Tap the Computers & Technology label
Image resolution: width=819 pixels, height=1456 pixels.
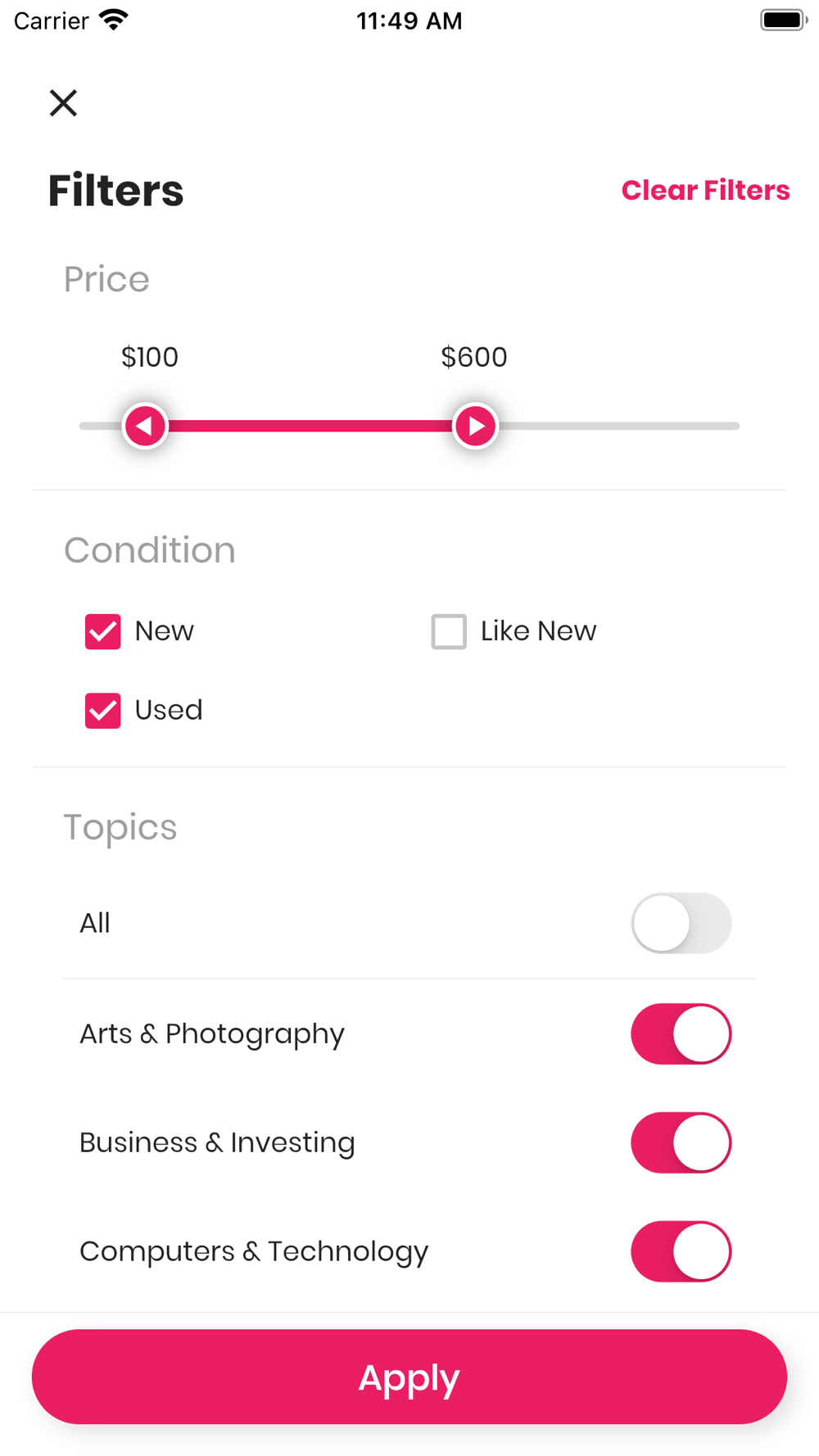(254, 1251)
